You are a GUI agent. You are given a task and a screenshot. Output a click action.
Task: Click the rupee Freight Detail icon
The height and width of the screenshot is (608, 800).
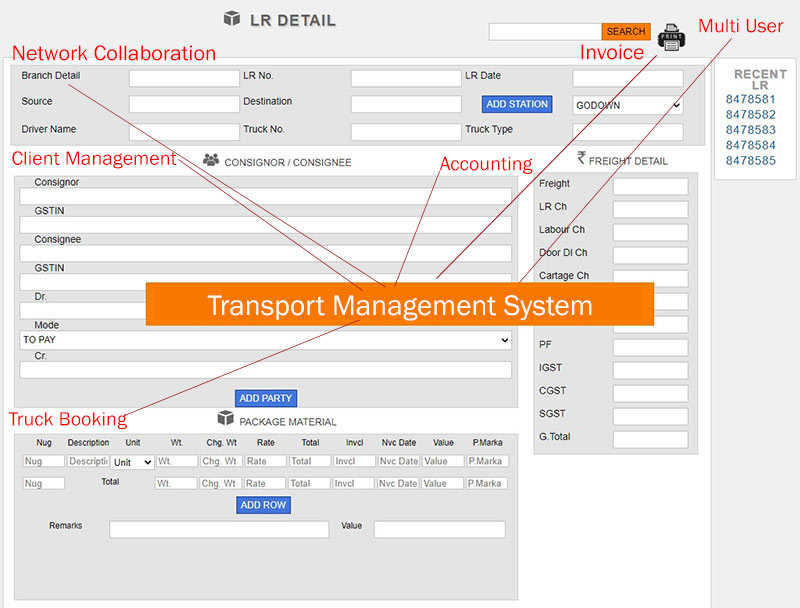(582, 158)
